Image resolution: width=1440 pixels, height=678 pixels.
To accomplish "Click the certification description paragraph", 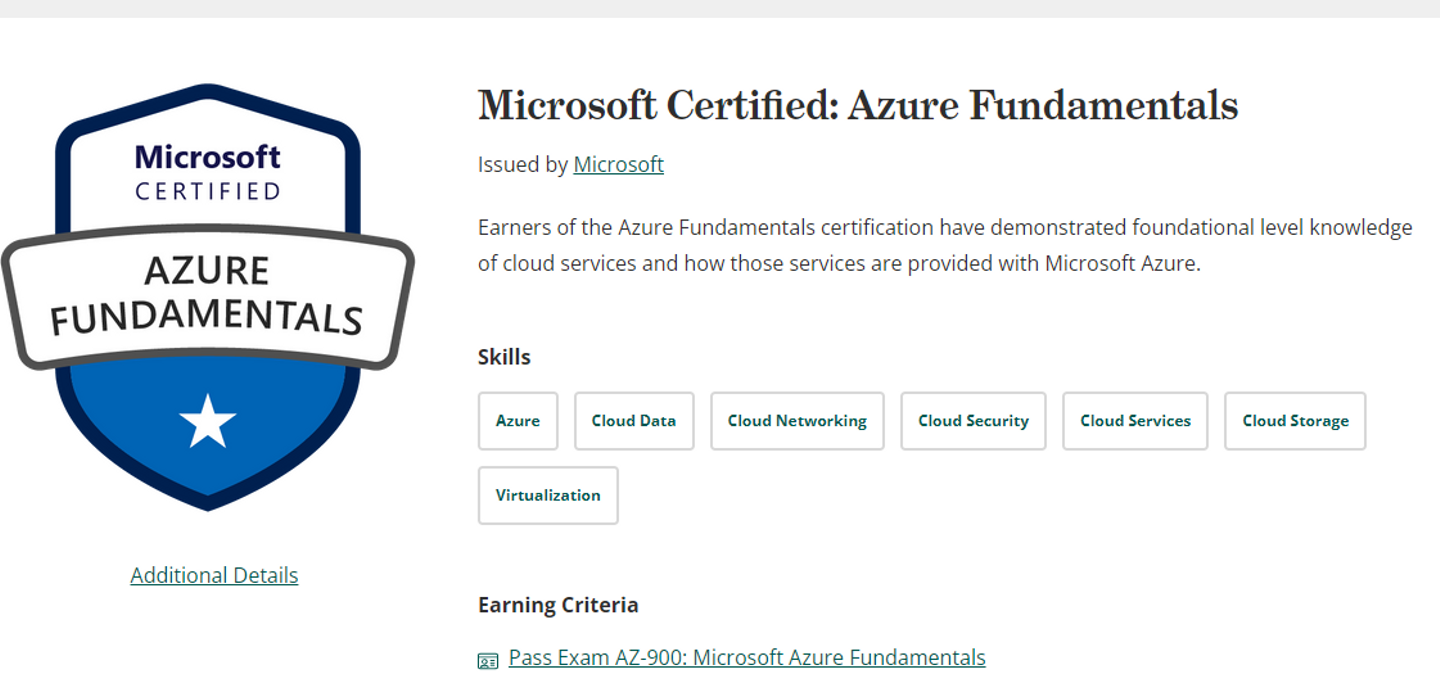I will coord(944,245).
